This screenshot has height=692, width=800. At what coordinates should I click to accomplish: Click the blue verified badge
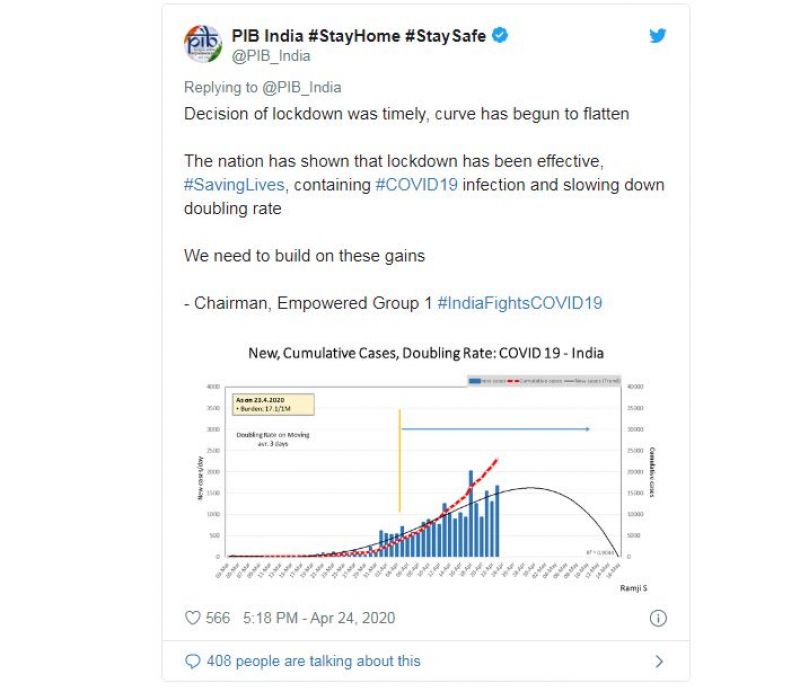(500, 35)
